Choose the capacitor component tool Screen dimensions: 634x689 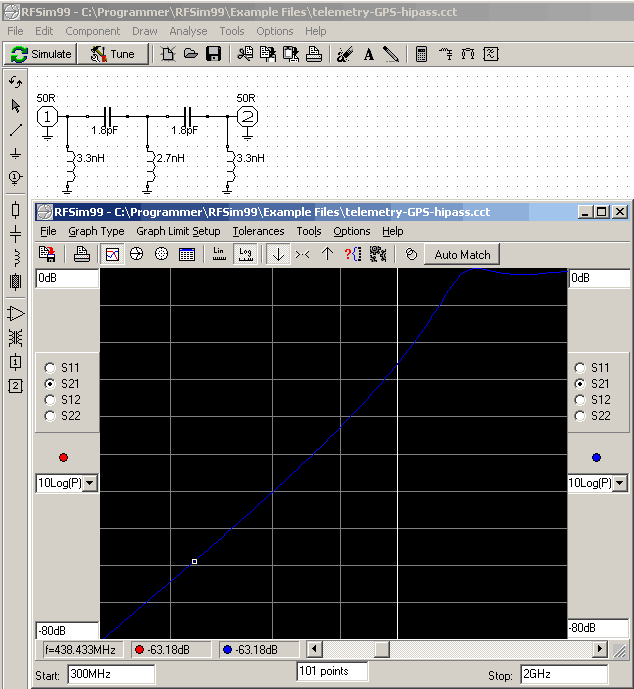tap(15, 233)
